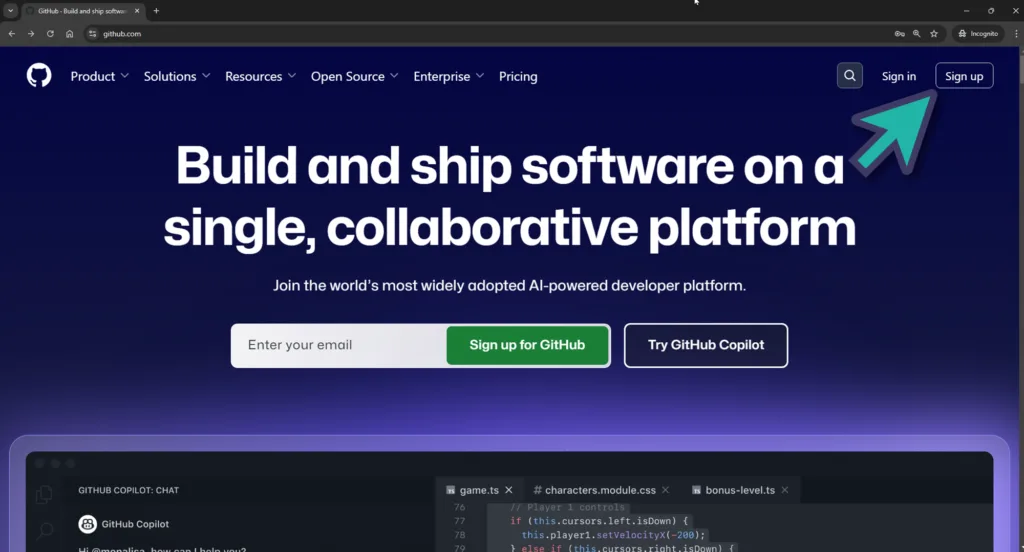Image resolution: width=1024 pixels, height=552 pixels.
Task: Click the GITHUB COPILOT: CHAT heading
Action: click(129, 490)
